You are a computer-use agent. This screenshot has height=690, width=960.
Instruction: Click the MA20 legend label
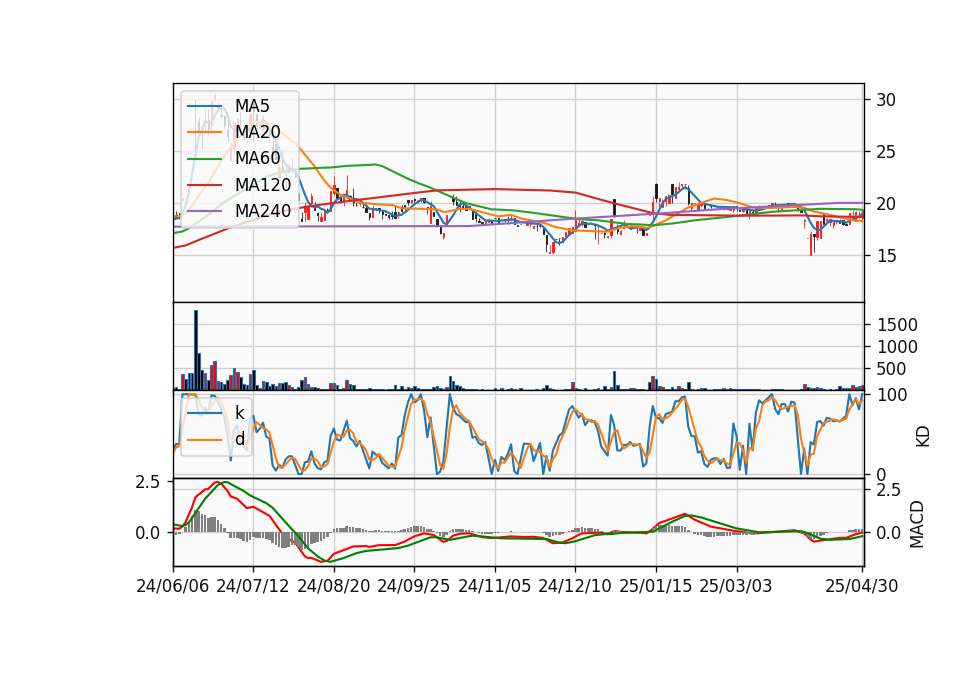(257, 132)
